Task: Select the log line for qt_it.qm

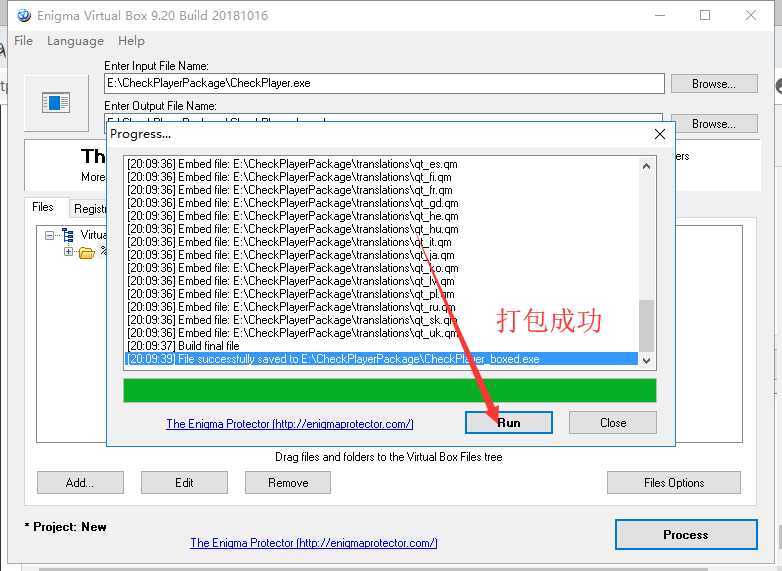Action: click(x=382, y=242)
